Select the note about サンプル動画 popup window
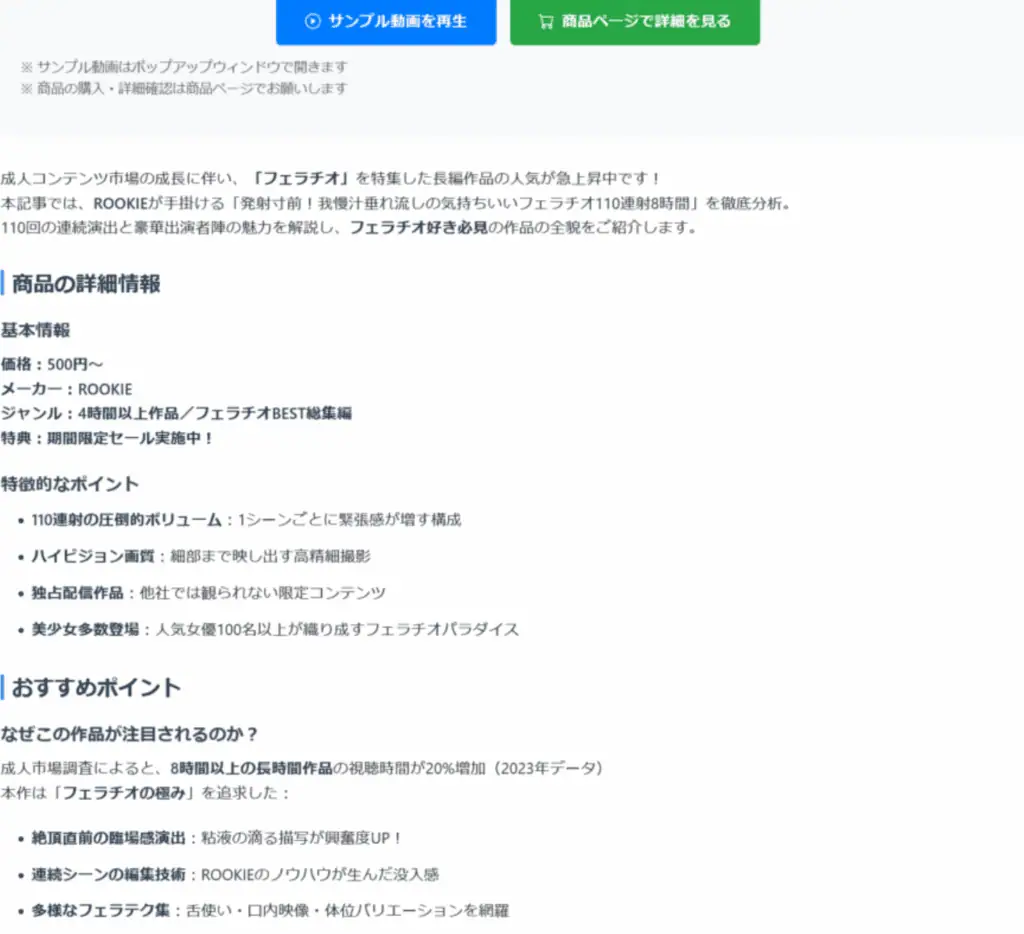1024x934 pixels. pyautogui.click(x=184, y=67)
